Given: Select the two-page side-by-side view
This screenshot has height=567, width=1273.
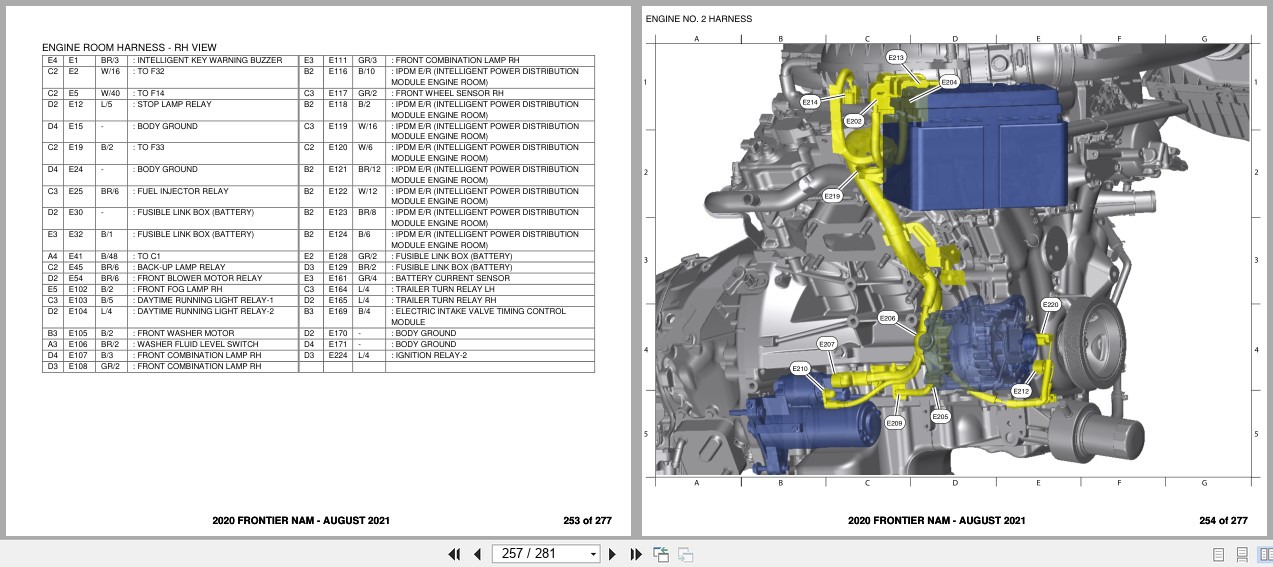Looking at the screenshot, I should 1264,554.
